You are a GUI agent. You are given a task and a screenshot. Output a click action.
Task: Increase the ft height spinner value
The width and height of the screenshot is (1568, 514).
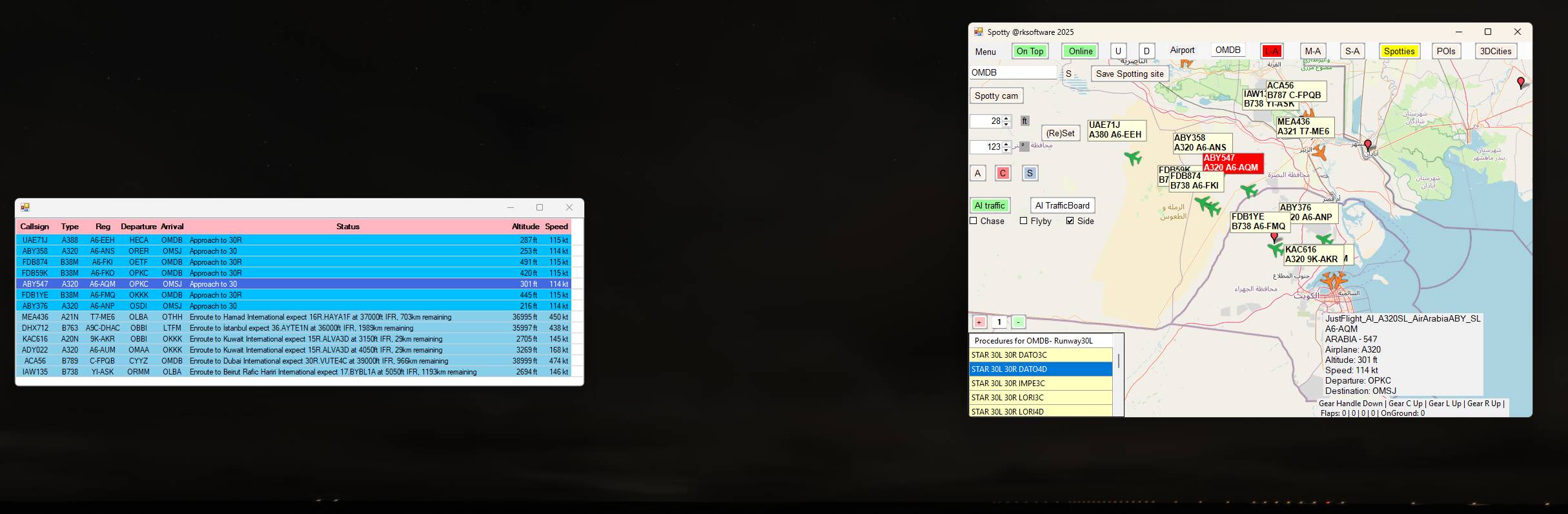tap(1006, 118)
